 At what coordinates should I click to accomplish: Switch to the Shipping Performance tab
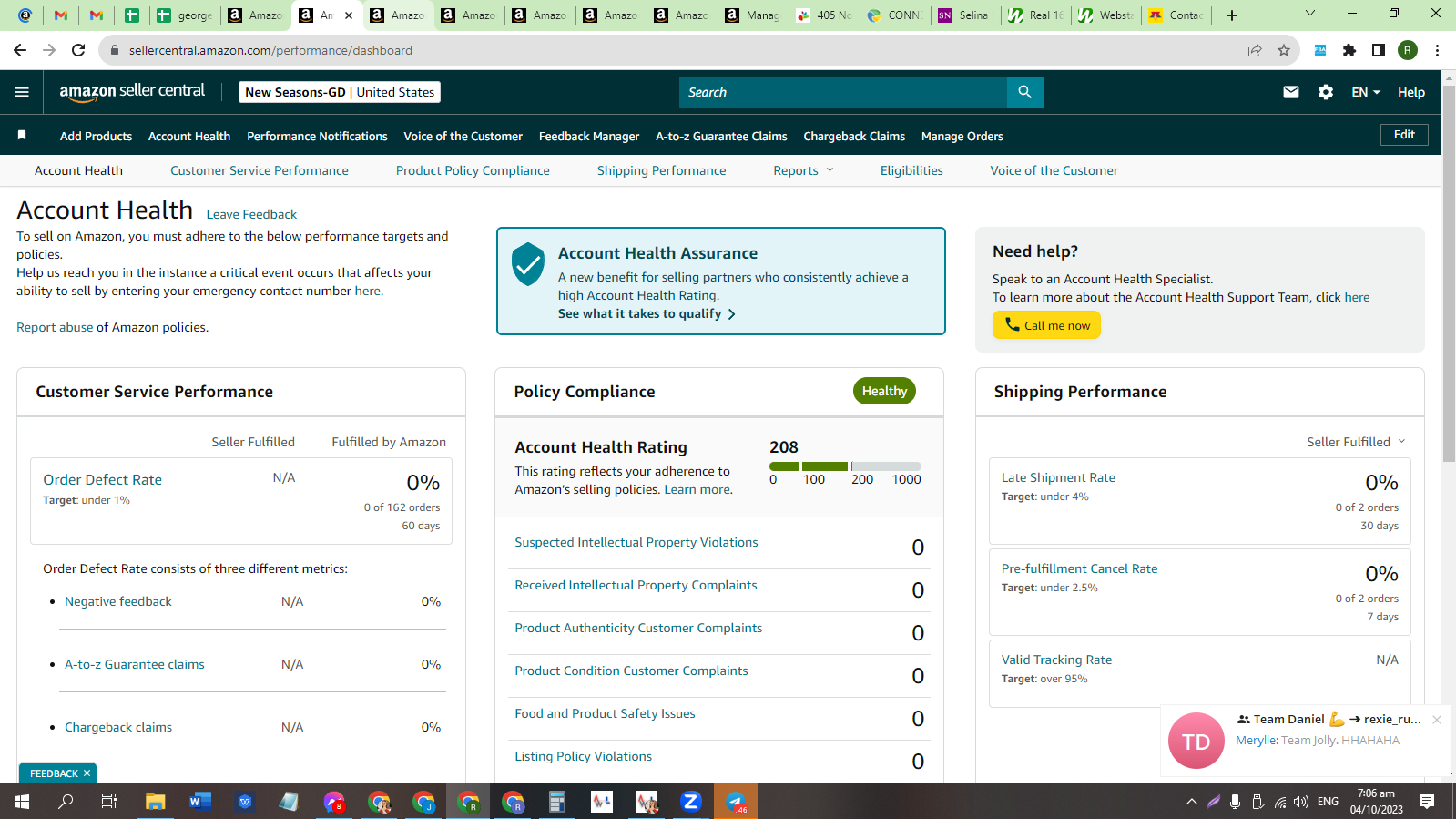[x=662, y=170]
